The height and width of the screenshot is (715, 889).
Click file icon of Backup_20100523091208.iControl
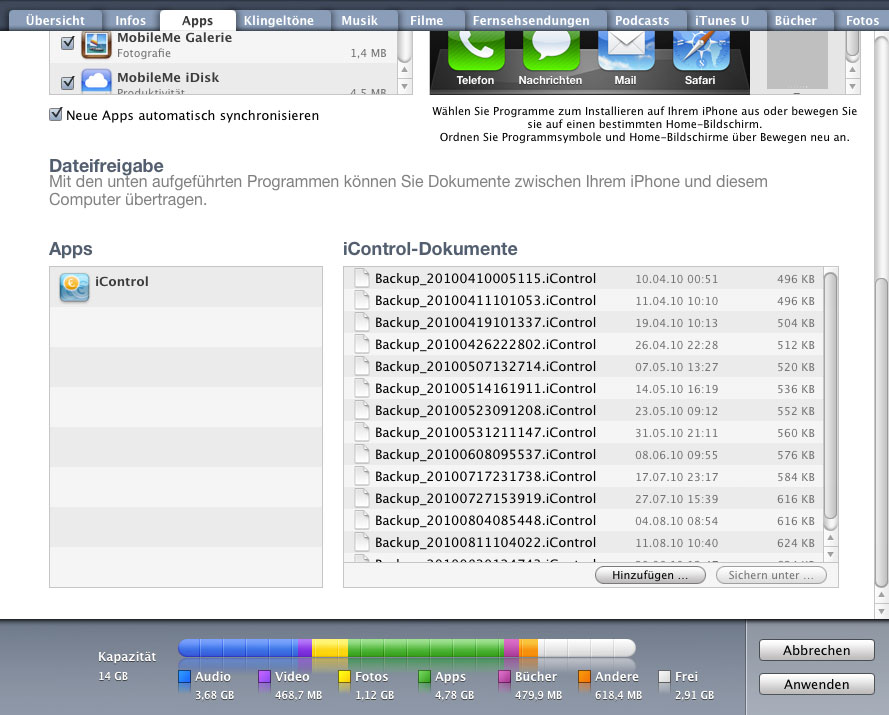point(361,411)
